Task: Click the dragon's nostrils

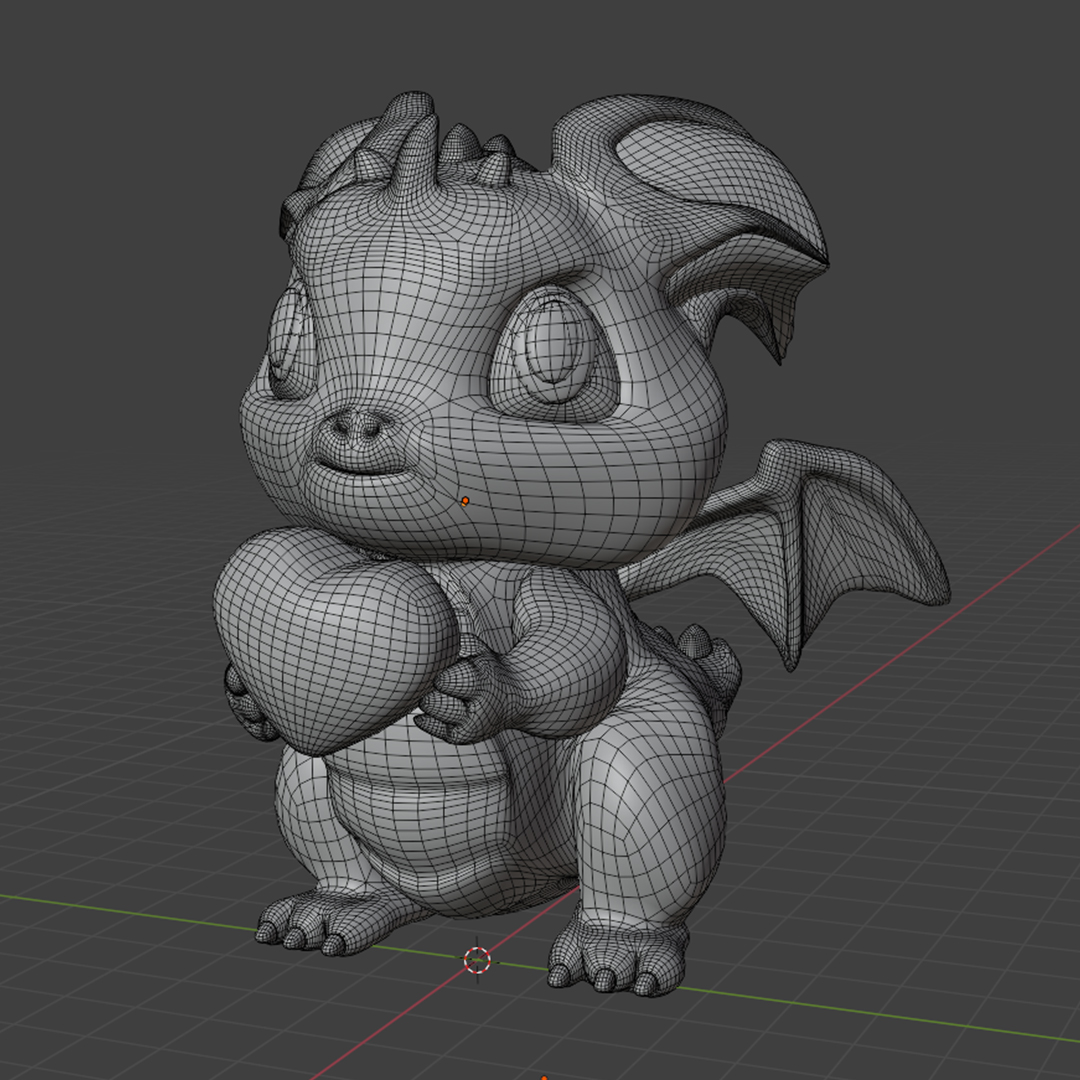Action: (360, 427)
